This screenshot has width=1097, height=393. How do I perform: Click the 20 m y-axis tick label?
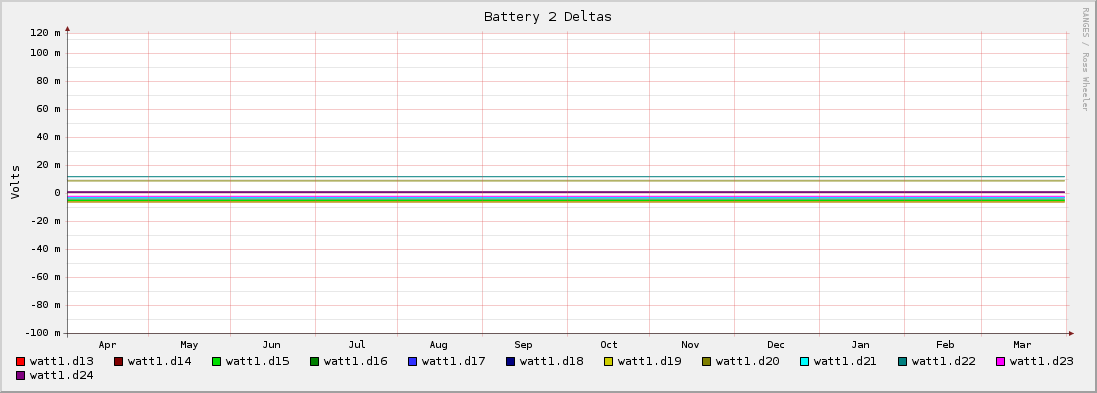tap(48, 165)
